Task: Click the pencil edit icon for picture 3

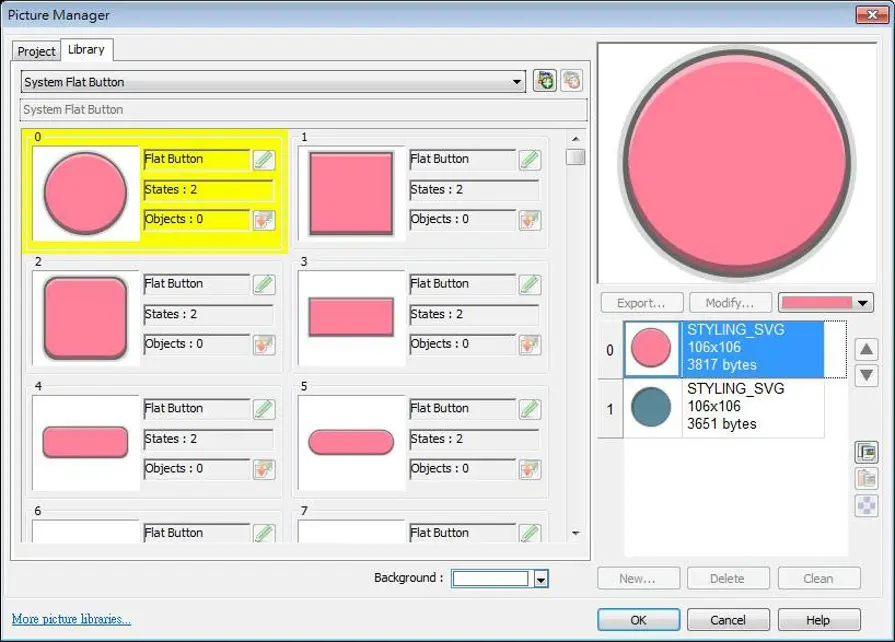Action: pos(530,284)
